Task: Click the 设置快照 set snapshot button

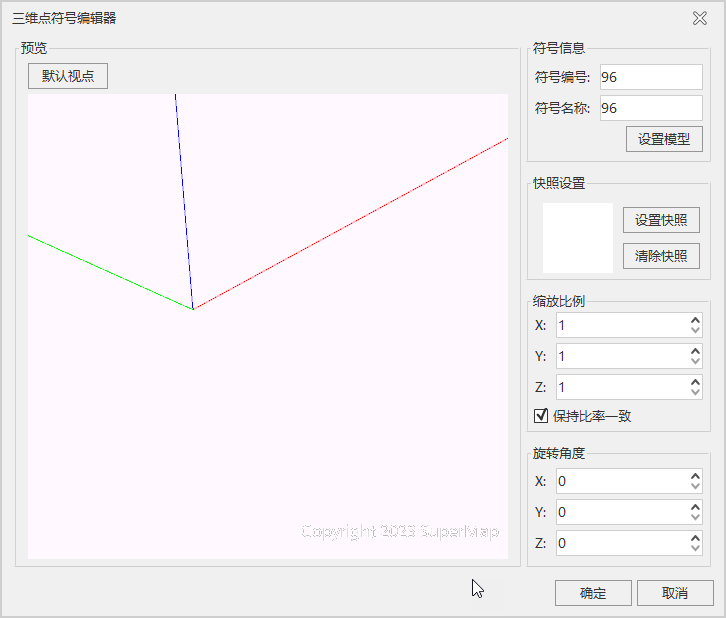Action: 661,221
